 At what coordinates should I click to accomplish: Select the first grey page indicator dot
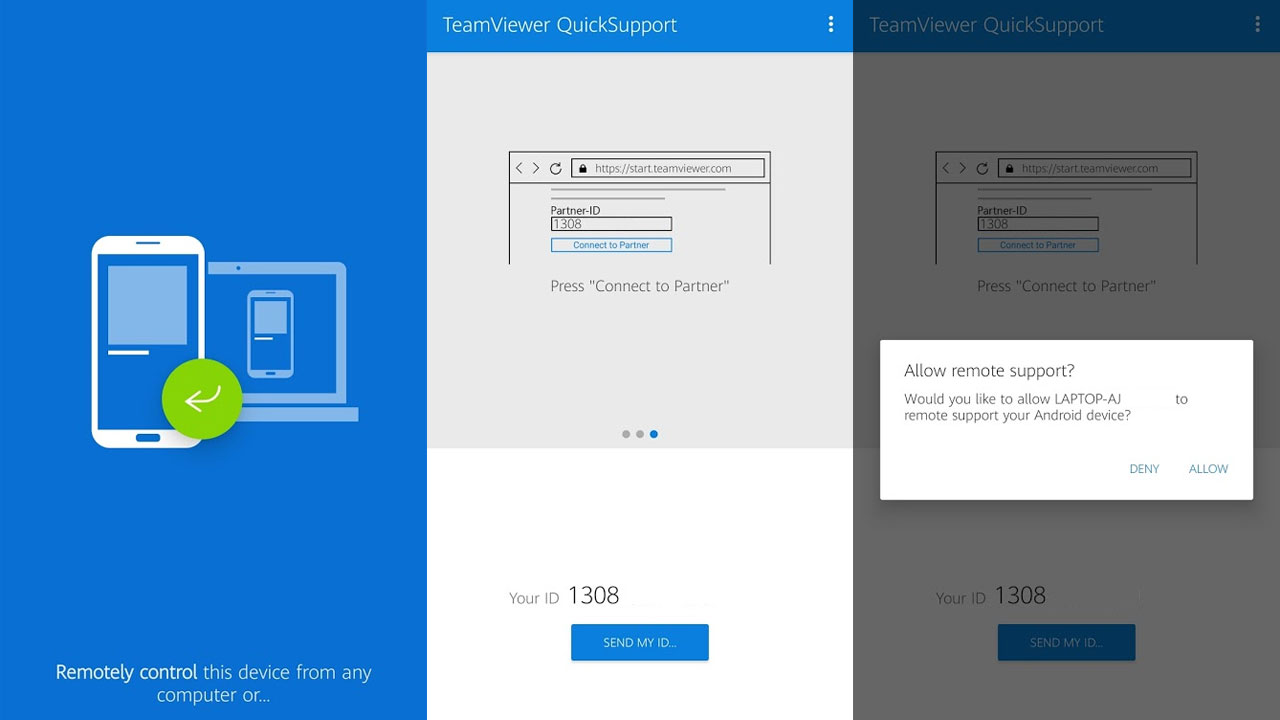tap(626, 434)
